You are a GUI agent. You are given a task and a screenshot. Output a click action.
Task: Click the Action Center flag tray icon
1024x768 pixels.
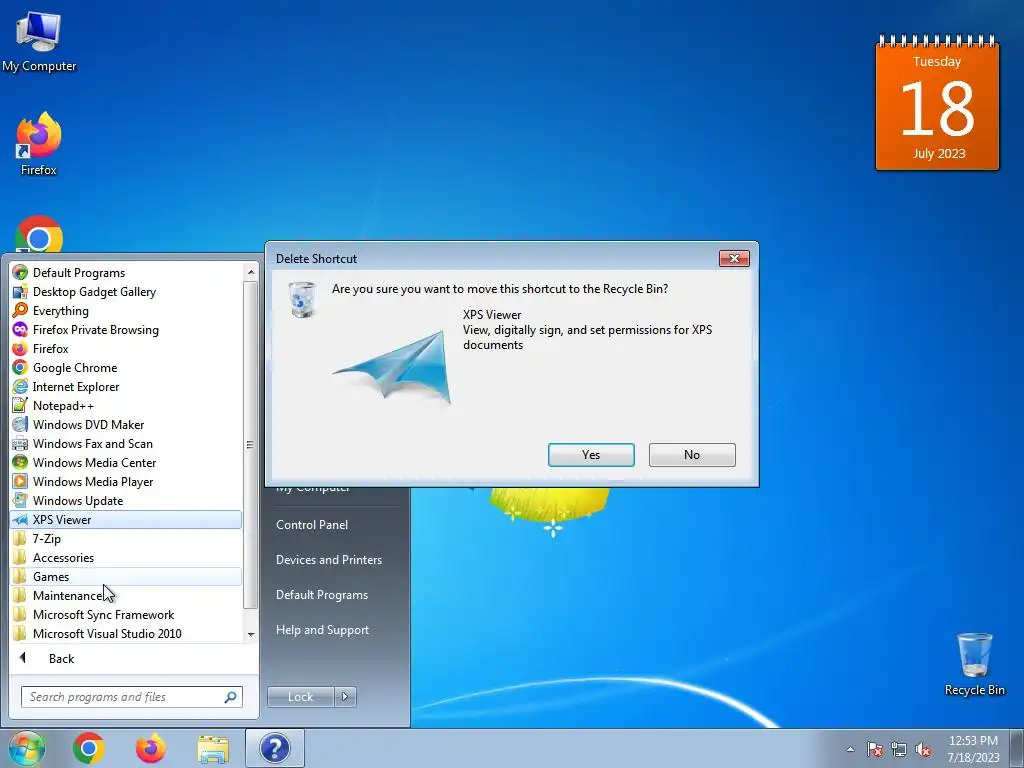(875, 749)
